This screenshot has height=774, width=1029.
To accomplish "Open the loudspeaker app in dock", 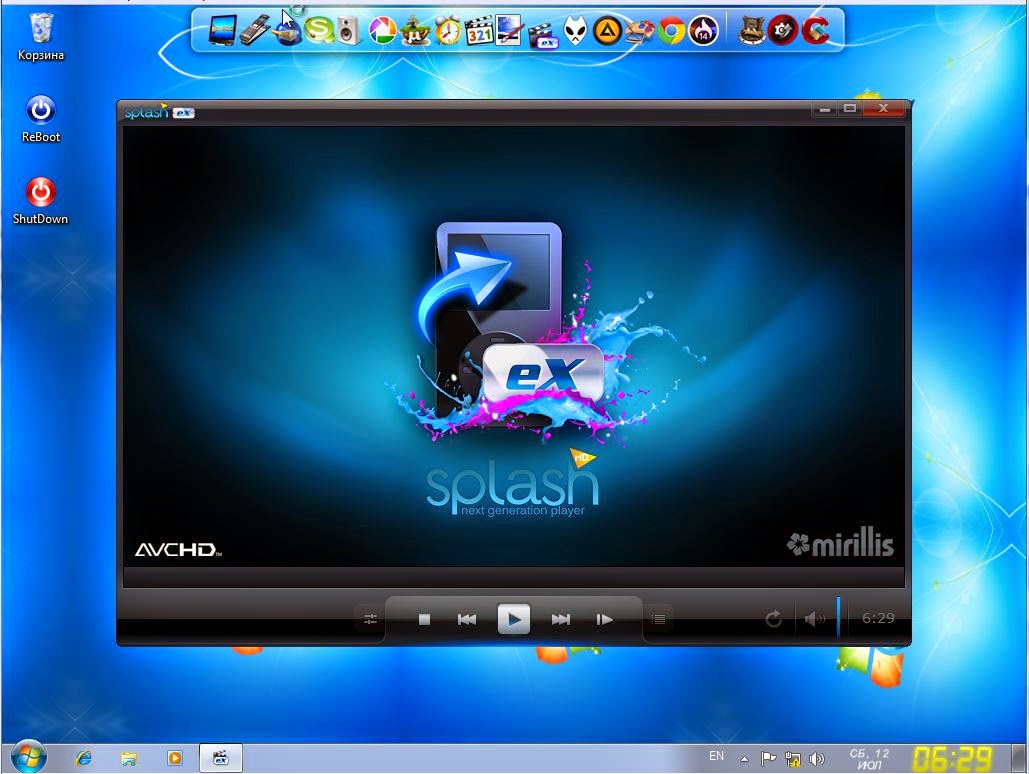I will [350, 30].
